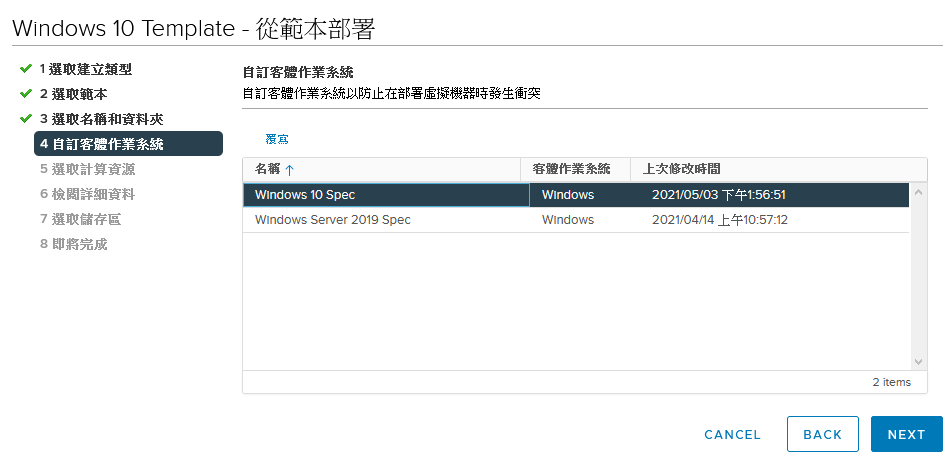Screen dimensions: 951x468
Task: Select step 4 自訂客體作業系統
Action: click(129, 144)
